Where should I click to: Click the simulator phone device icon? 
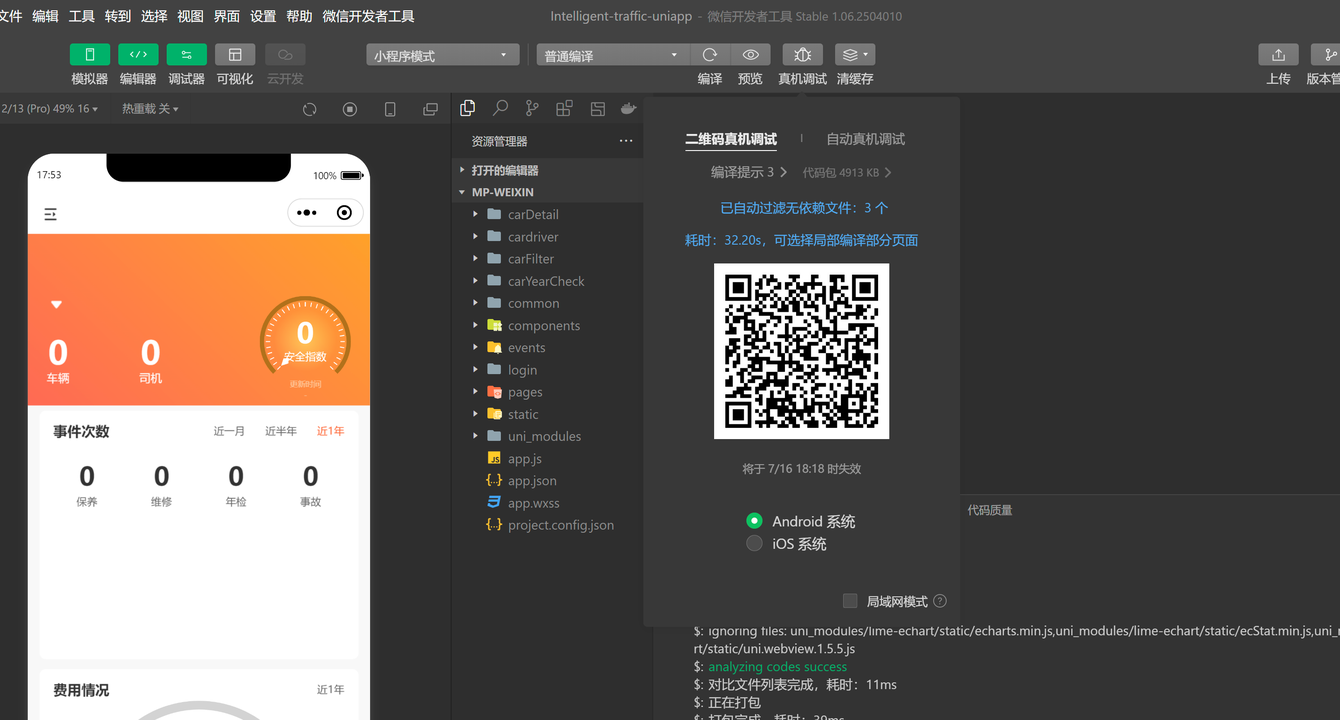click(x=390, y=109)
